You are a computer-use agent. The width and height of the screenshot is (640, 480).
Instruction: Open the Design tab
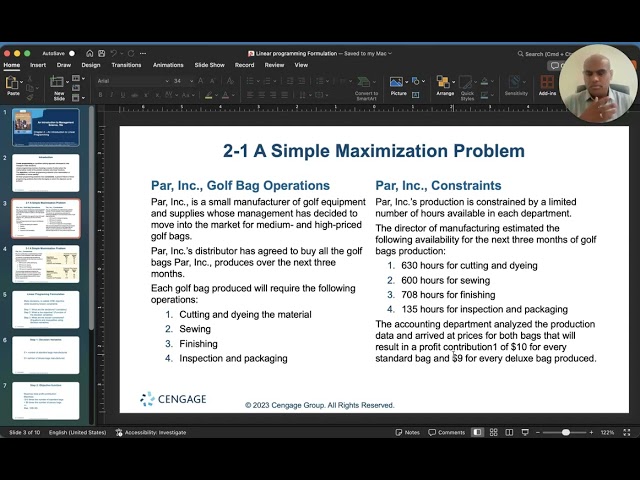(x=91, y=65)
